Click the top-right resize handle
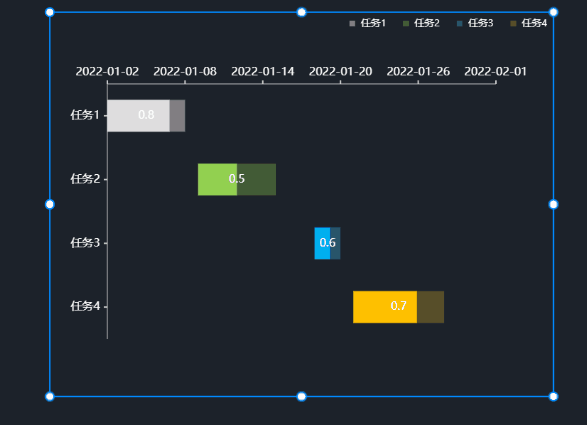 point(553,12)
